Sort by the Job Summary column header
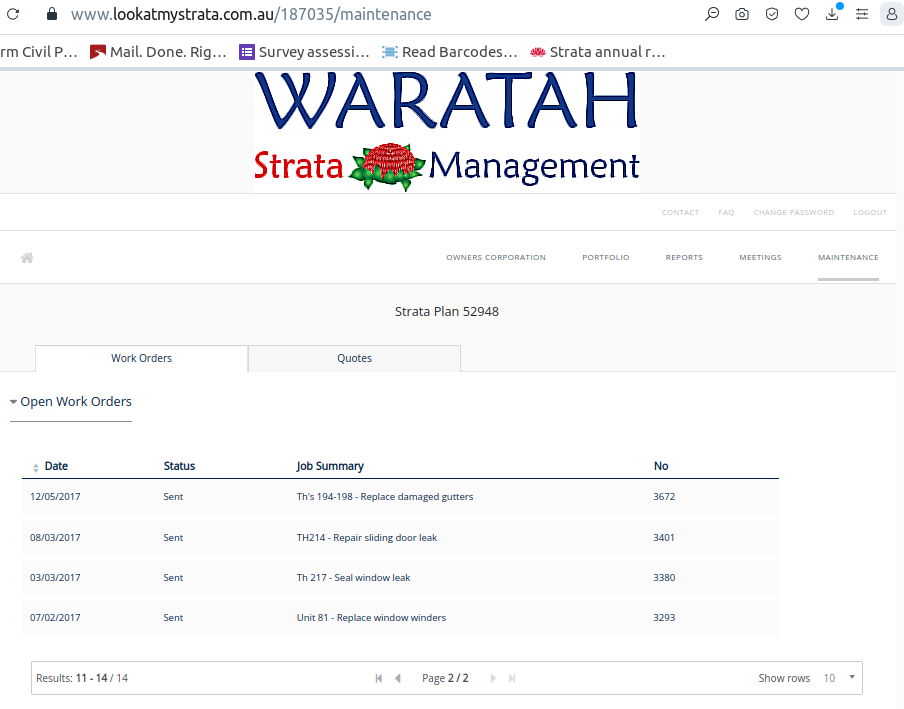Screen dimensions: 904x709 [330, 466]
